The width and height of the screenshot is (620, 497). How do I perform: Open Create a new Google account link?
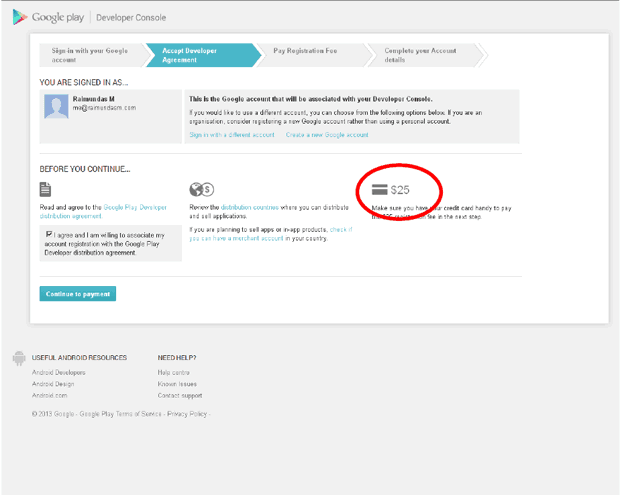(x=327, y=135)
